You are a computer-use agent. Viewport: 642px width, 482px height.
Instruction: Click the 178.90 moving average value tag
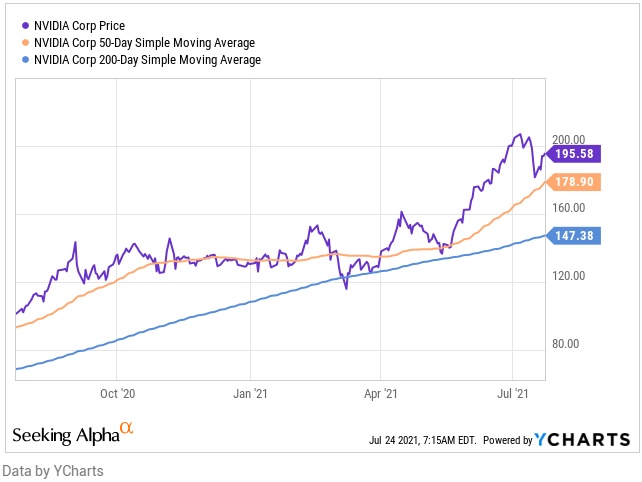click(577, 182)
